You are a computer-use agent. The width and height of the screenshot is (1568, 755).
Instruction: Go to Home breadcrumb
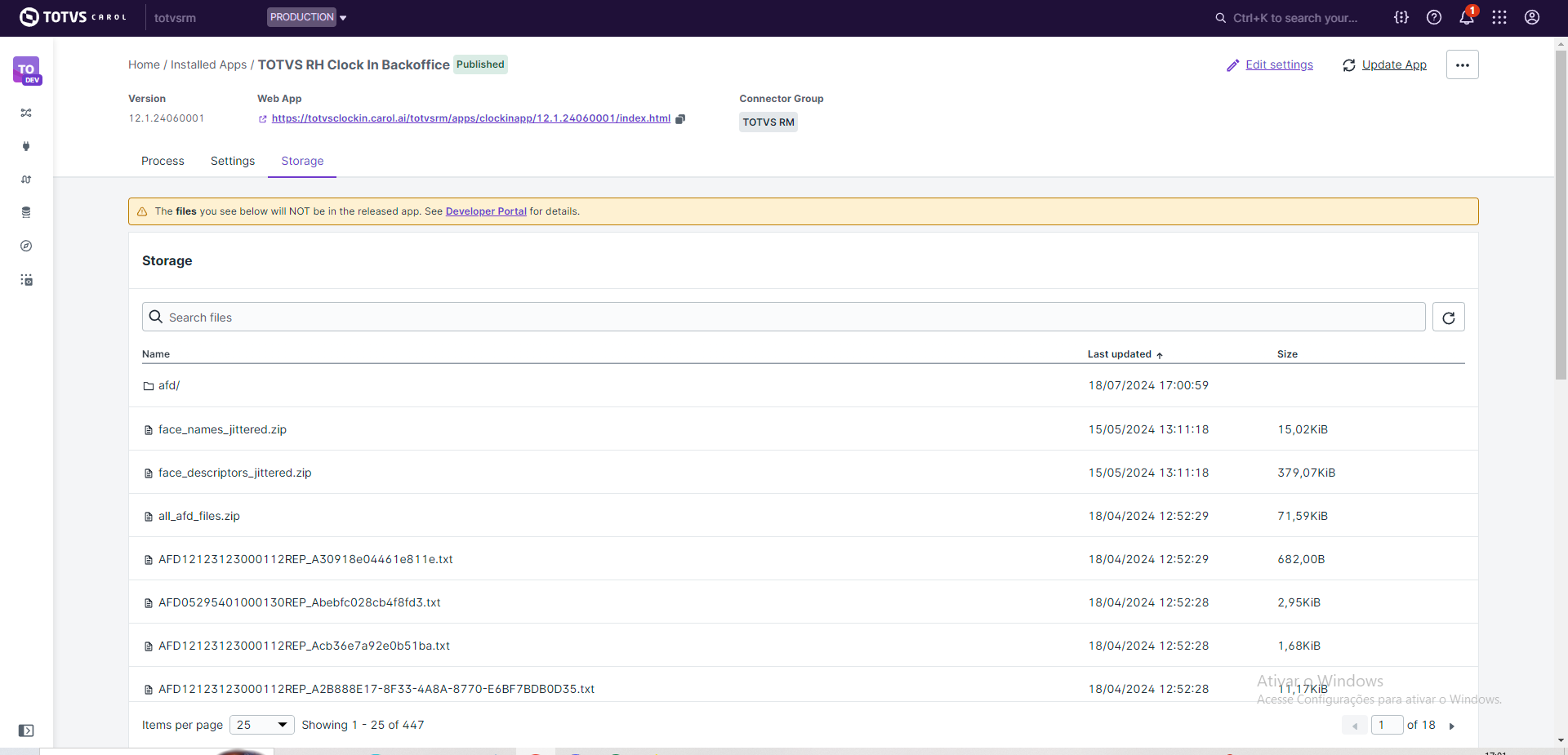144,64
